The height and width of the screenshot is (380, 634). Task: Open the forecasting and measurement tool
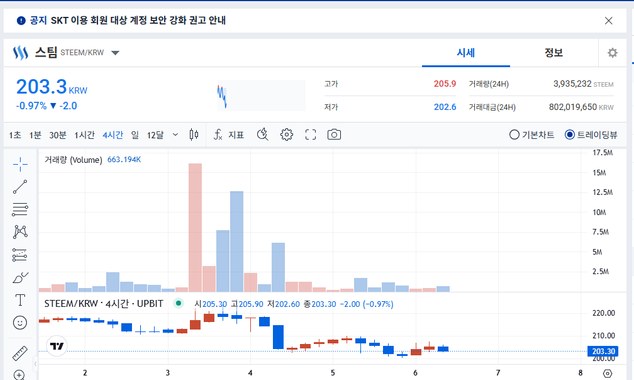click(x=20, y=255)
